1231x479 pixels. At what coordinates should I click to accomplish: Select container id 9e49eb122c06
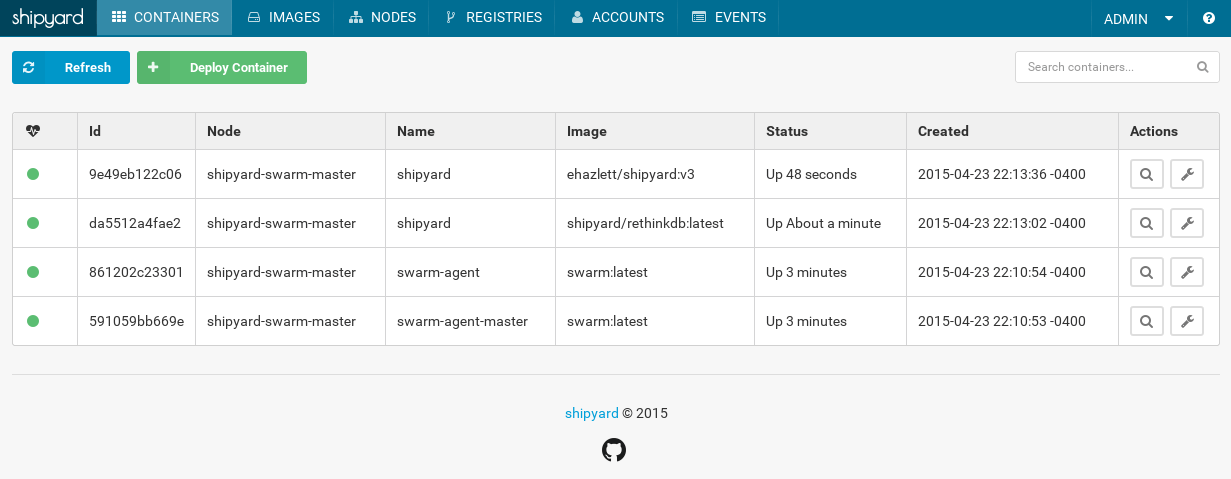135,174
